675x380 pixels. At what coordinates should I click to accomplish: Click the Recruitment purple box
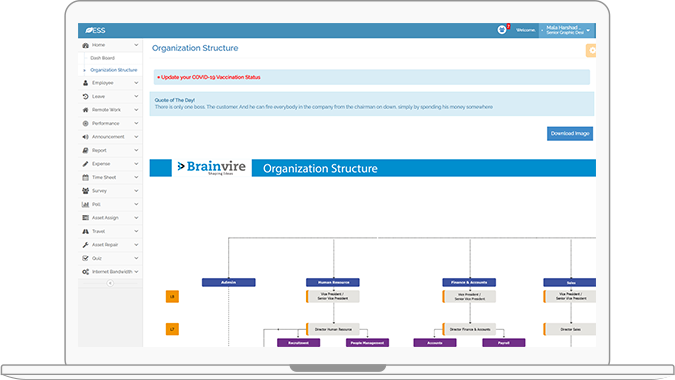[x=299, y=343]
